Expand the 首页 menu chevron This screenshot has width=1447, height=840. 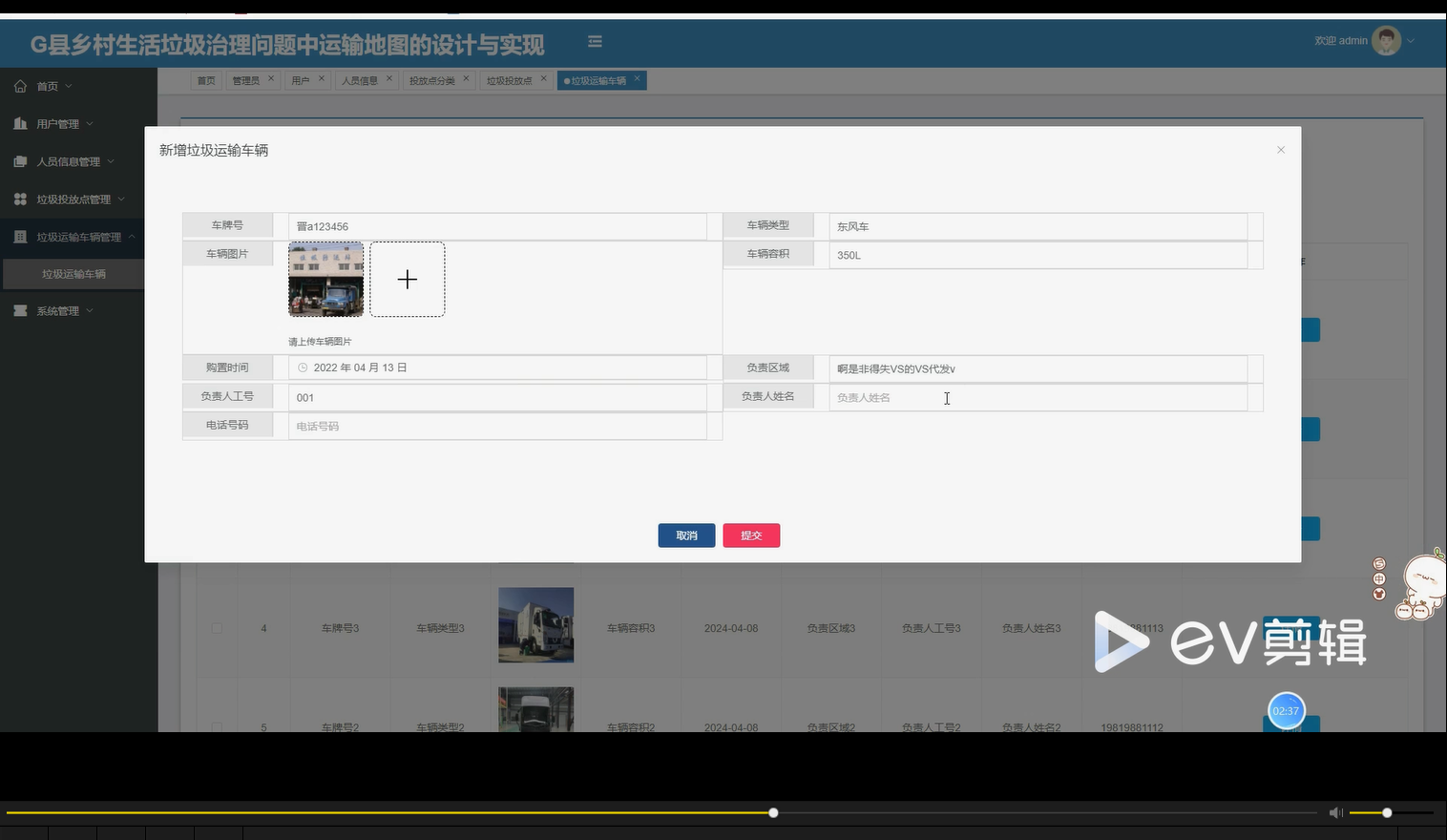click(x=69, y=87)
